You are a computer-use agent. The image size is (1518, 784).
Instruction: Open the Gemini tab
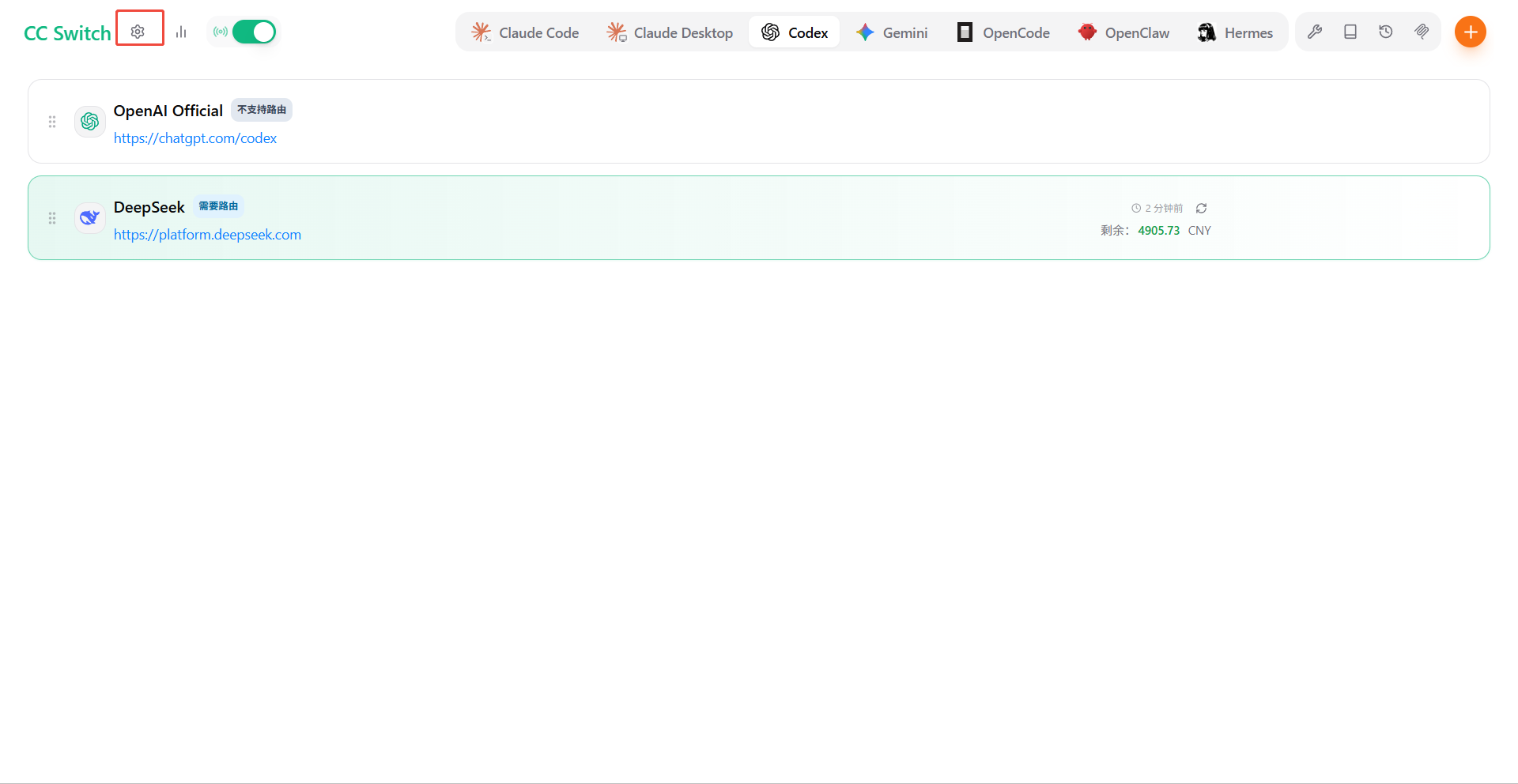[x=892, y=32]
